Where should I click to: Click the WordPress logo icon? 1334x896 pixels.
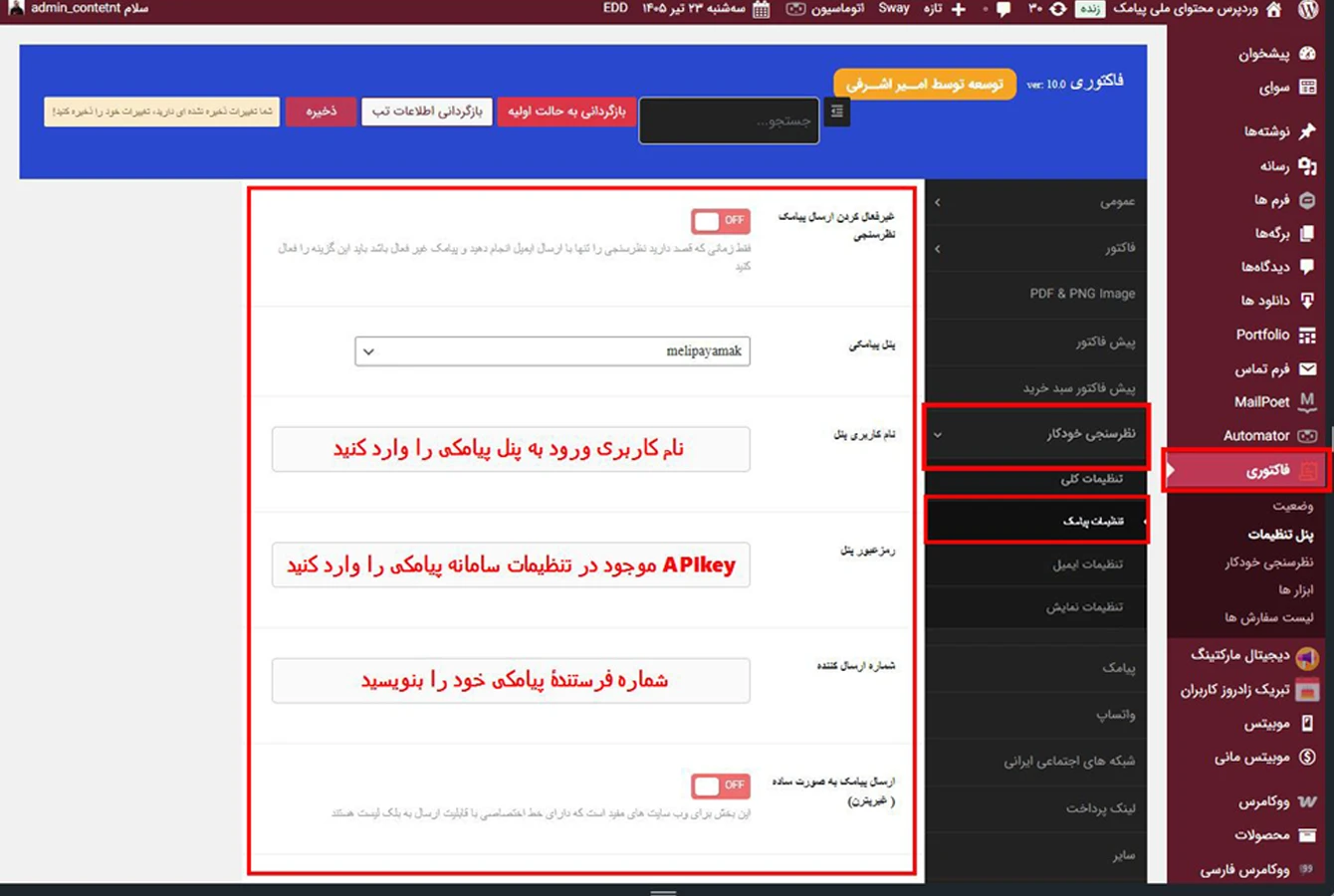[x=1308, y=10]
